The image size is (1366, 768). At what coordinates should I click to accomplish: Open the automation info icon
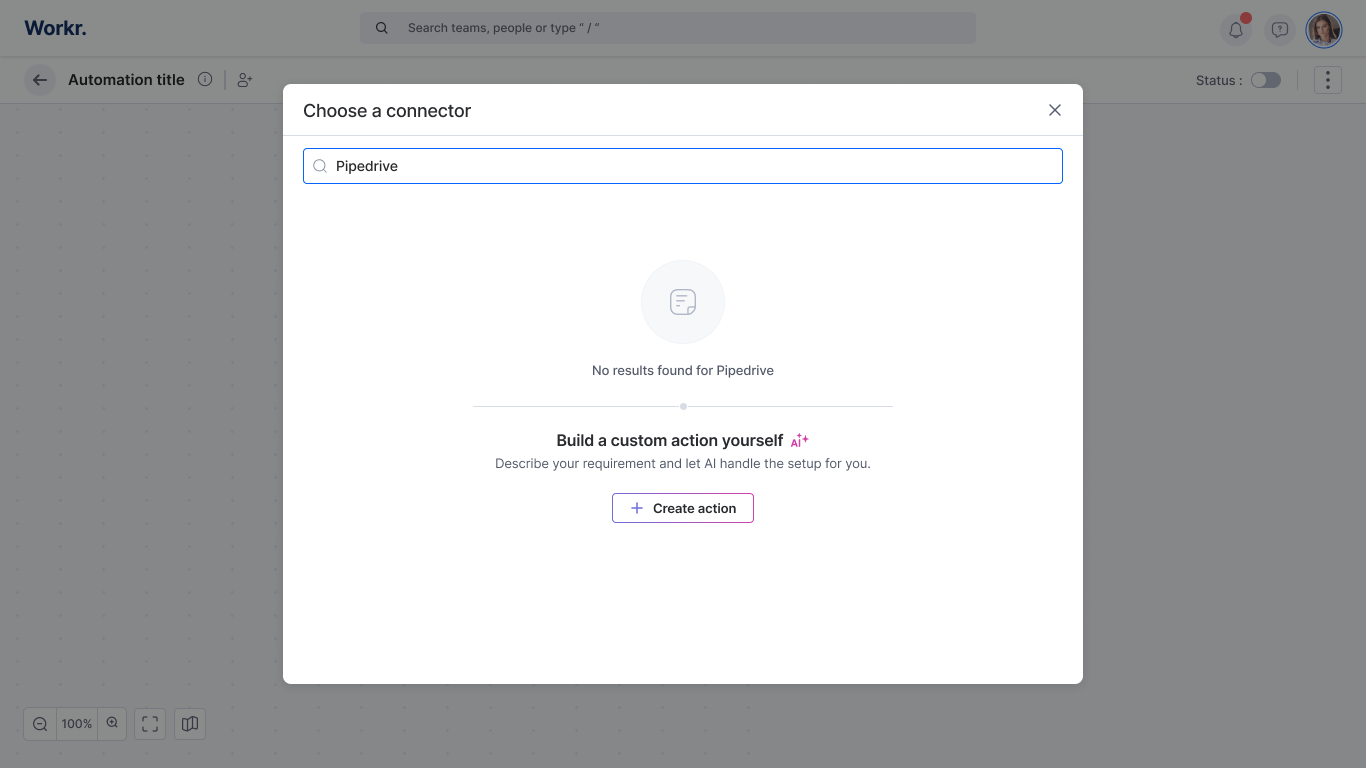click(205, 80)
